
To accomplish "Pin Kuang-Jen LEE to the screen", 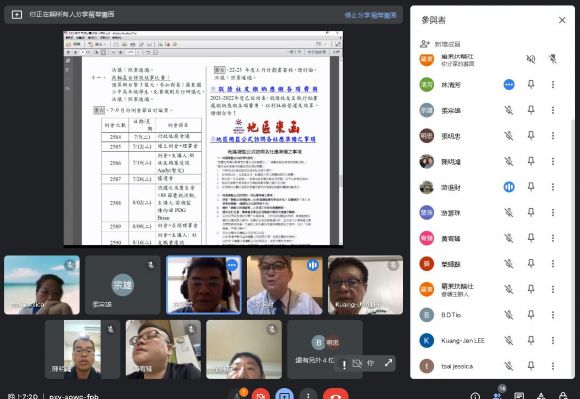I will [x=531, y=340].
